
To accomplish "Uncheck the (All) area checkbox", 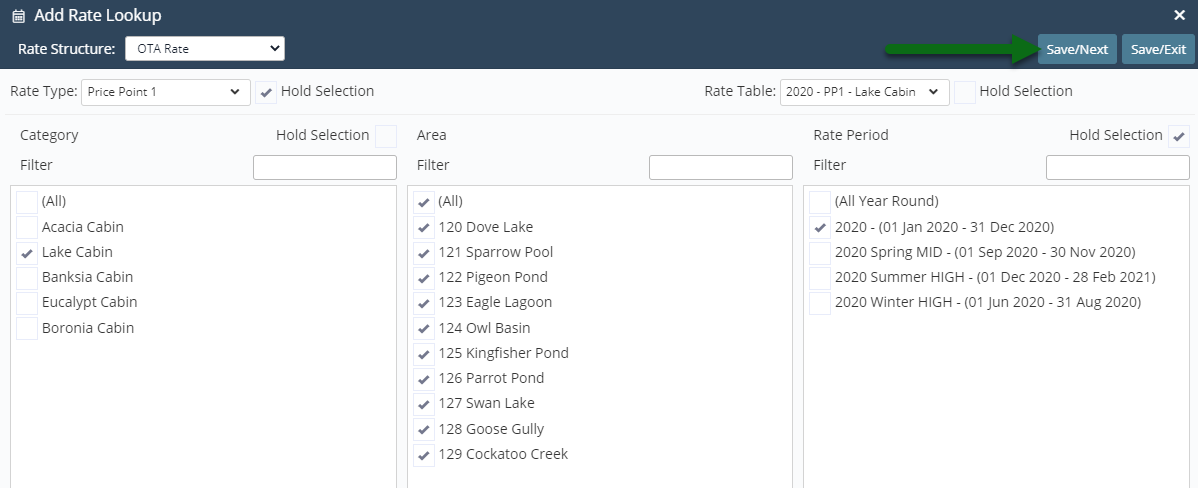I will coord(423,202).
